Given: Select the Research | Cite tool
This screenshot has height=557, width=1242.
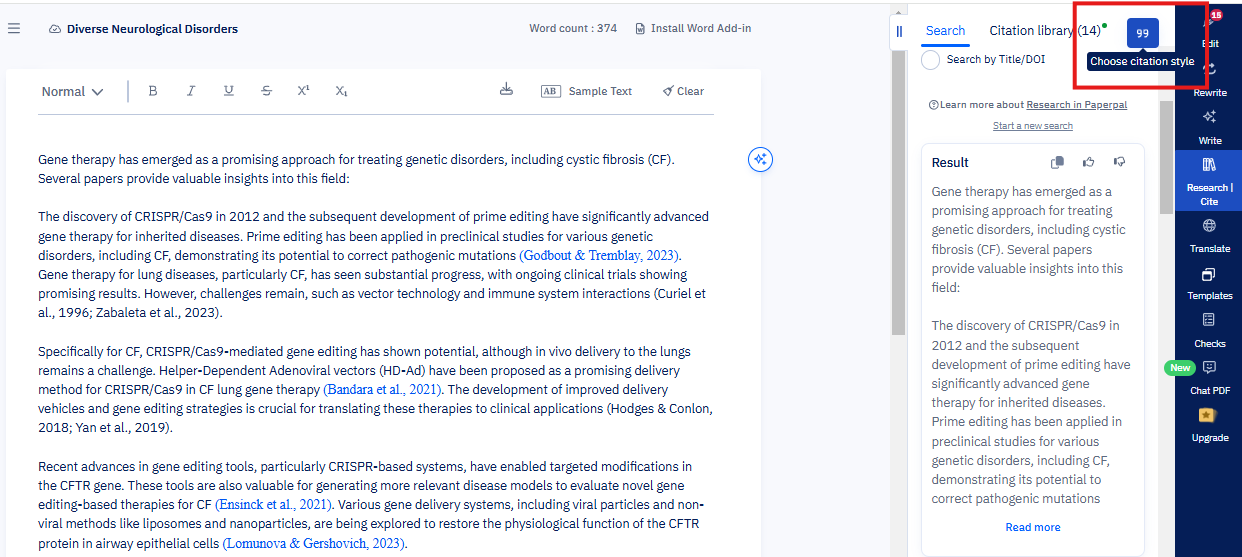Looking at the screenshot, I should (x=1209, y=180).
